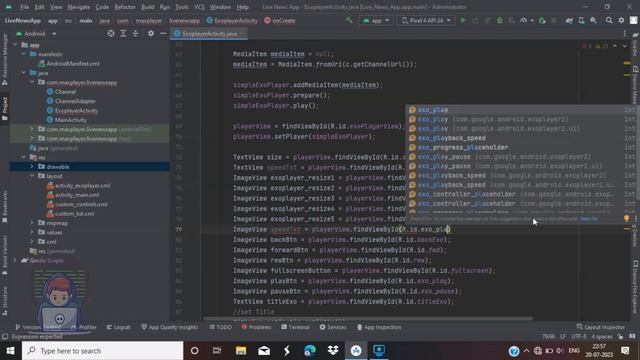The width and height of the screenshot is (640, 360).
Task: Click the Make Project hammer icon
Action: click(349, 20)
